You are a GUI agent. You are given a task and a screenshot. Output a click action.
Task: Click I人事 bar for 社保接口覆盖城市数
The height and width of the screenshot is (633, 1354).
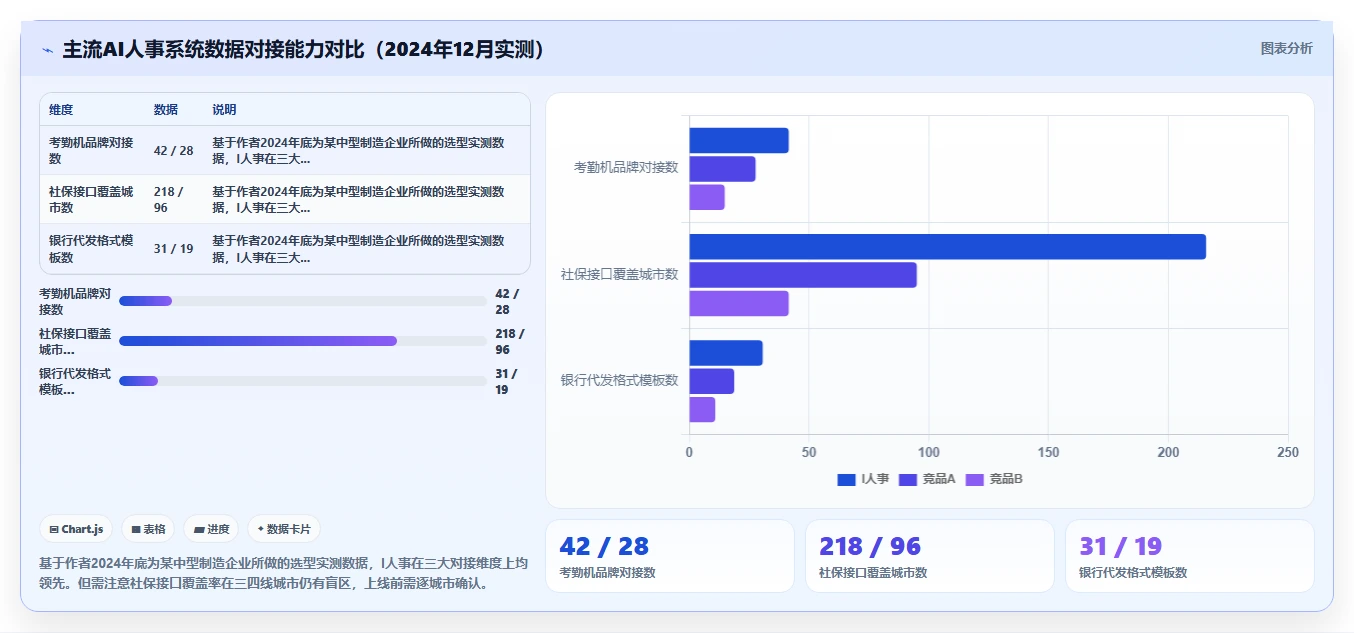(947, 246)
